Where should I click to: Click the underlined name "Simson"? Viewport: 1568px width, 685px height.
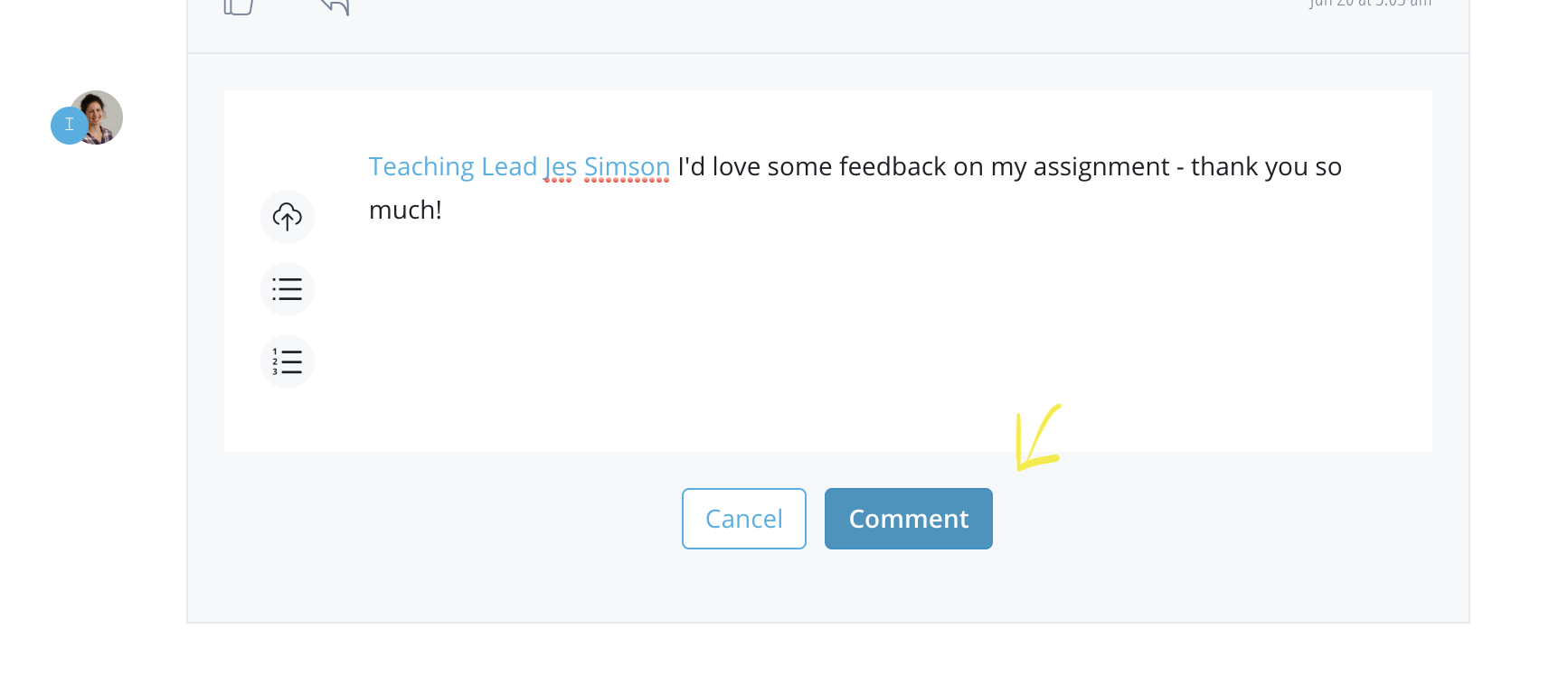(x=627, y=167)
